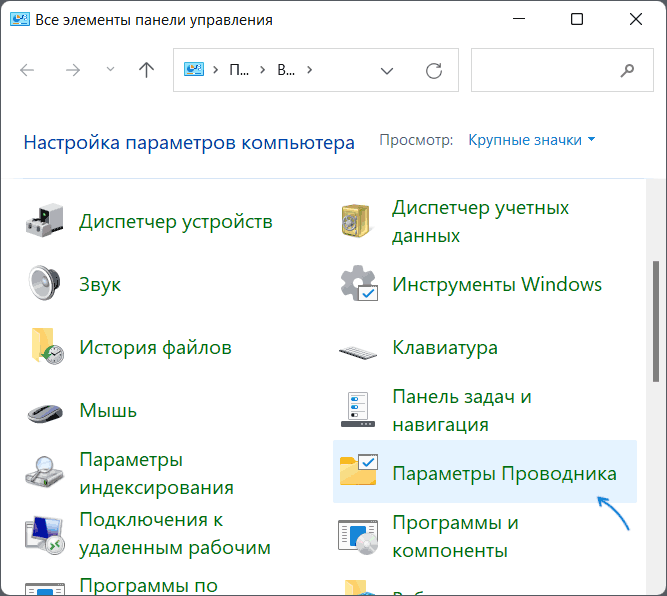This screenshot has width=667, height=596.
Task: Open 'Параметры Проводника' link
Action: click(504, 473)
